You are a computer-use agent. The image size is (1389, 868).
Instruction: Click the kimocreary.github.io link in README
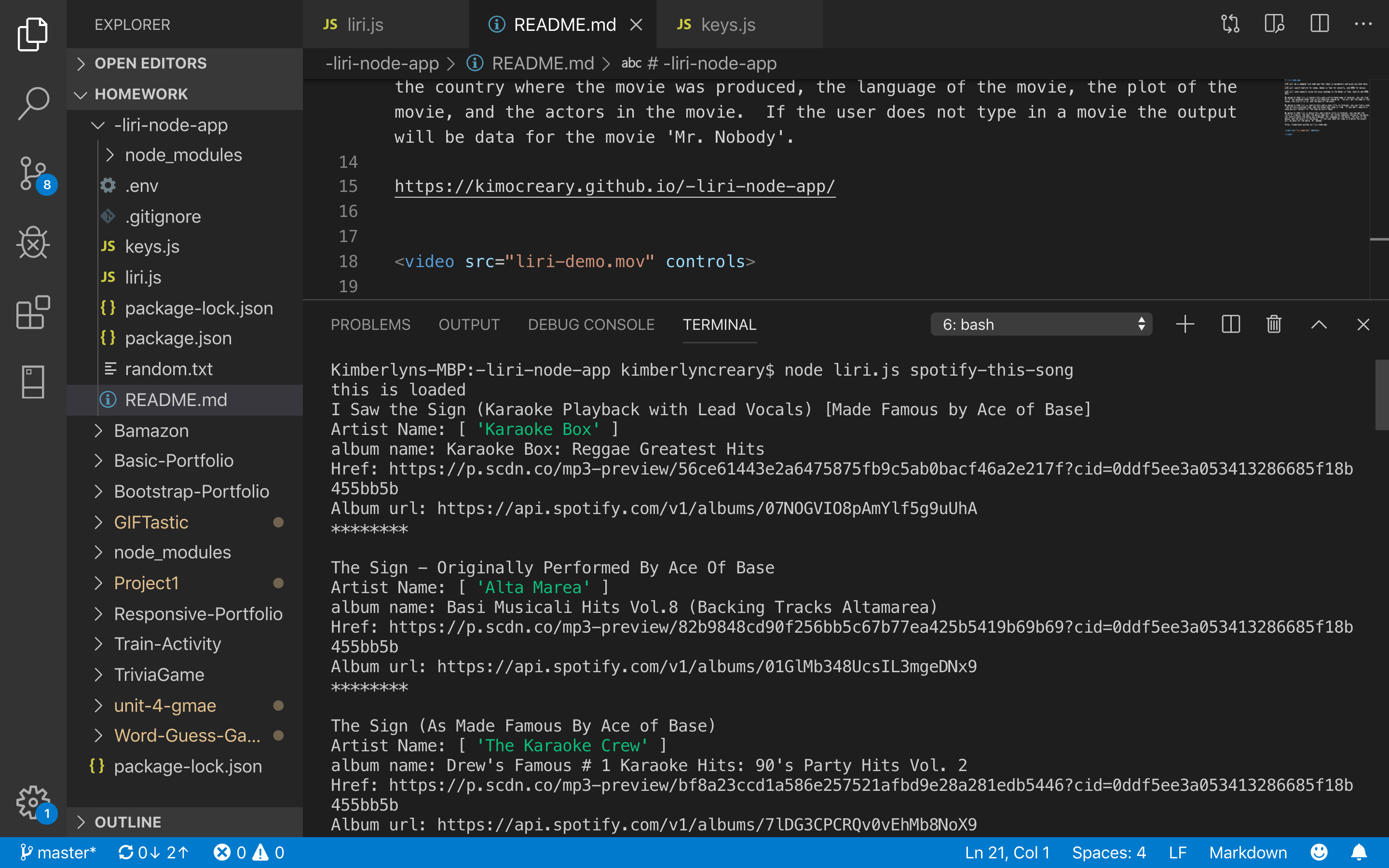[x=613, y=186]
